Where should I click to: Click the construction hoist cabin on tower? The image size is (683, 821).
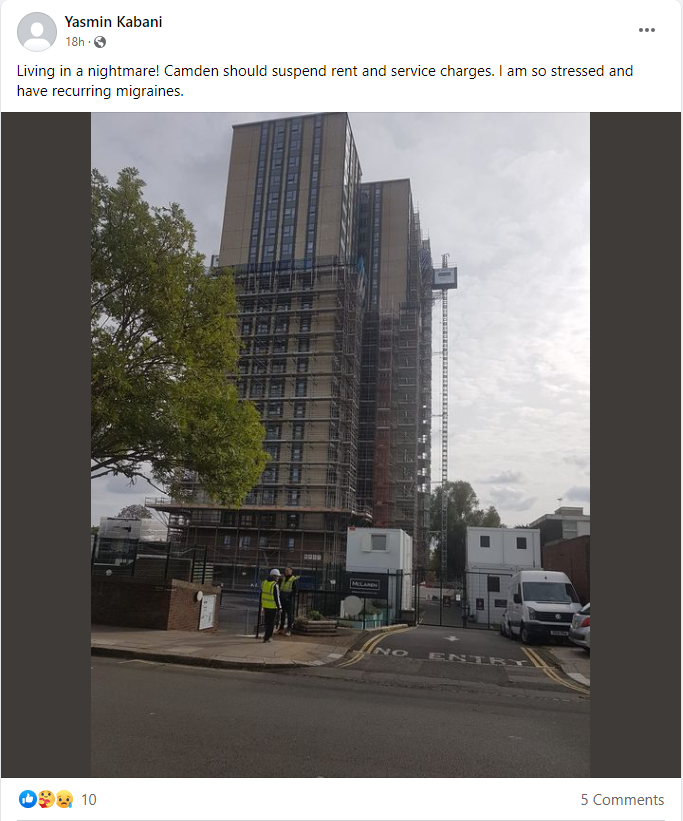click(x=445, y=277)
